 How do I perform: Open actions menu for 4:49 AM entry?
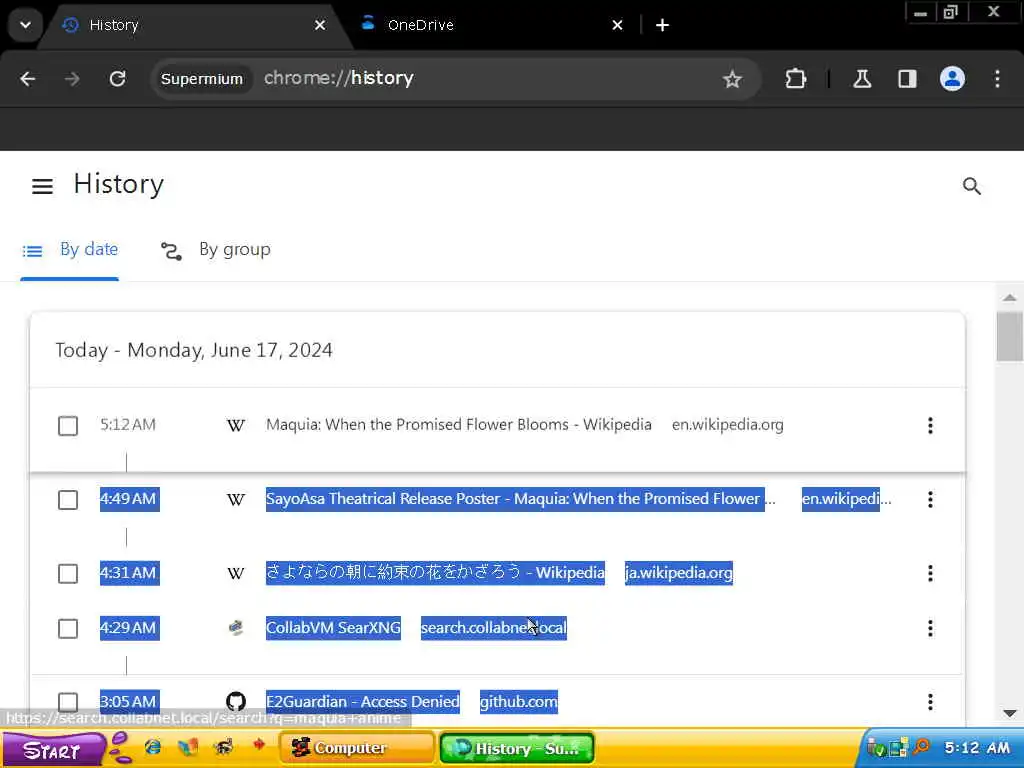coord(930,500)
